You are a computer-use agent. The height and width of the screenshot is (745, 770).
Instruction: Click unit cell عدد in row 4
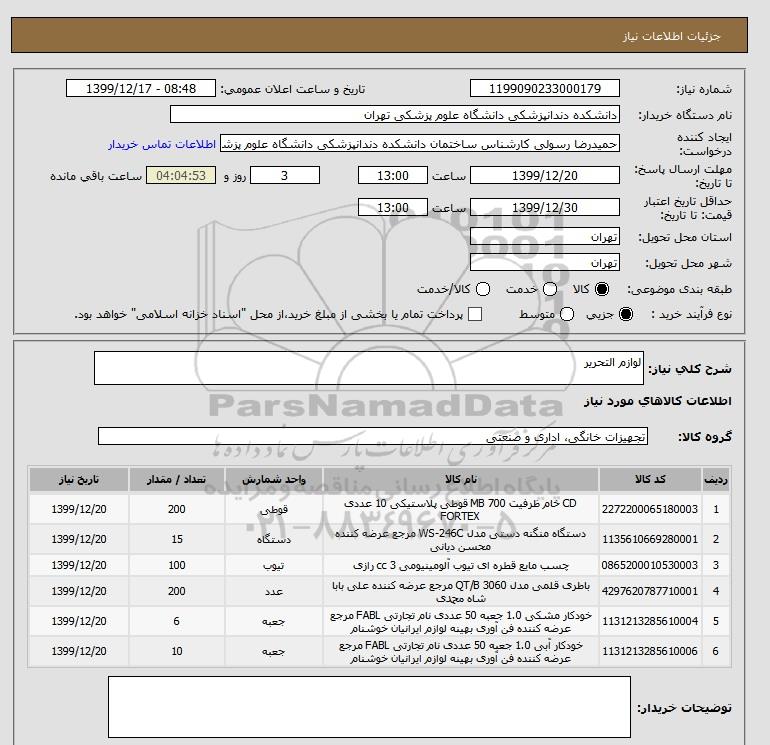(274, 591)
